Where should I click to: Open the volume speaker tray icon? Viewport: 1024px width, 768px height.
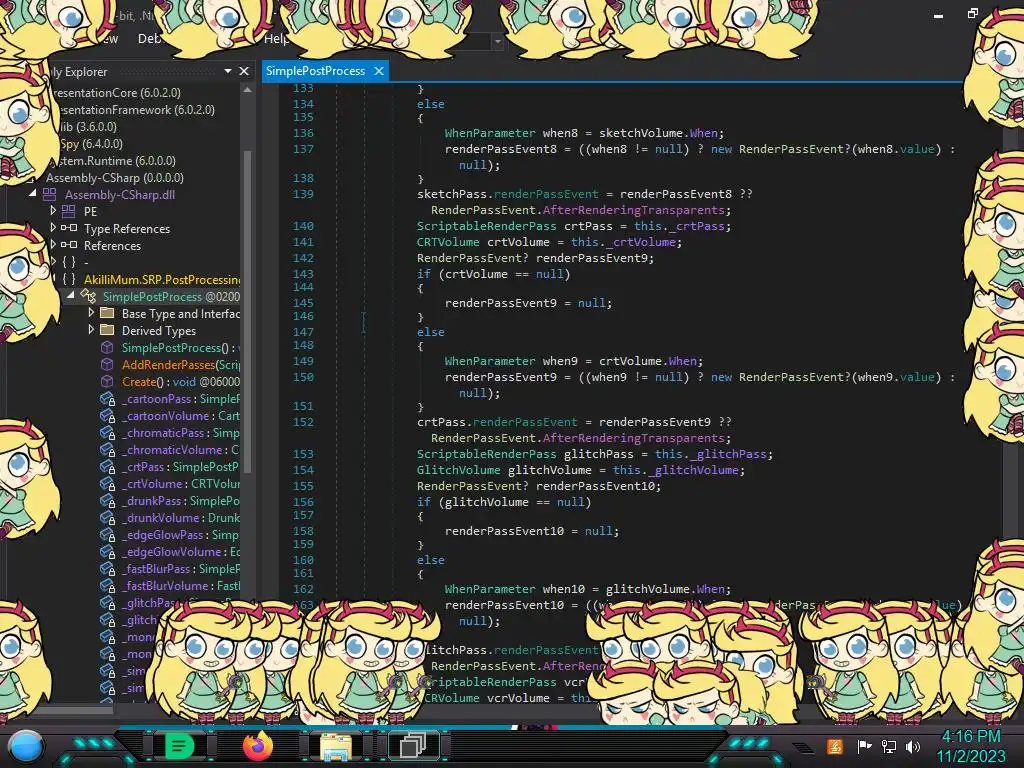[x=913, y=746]
